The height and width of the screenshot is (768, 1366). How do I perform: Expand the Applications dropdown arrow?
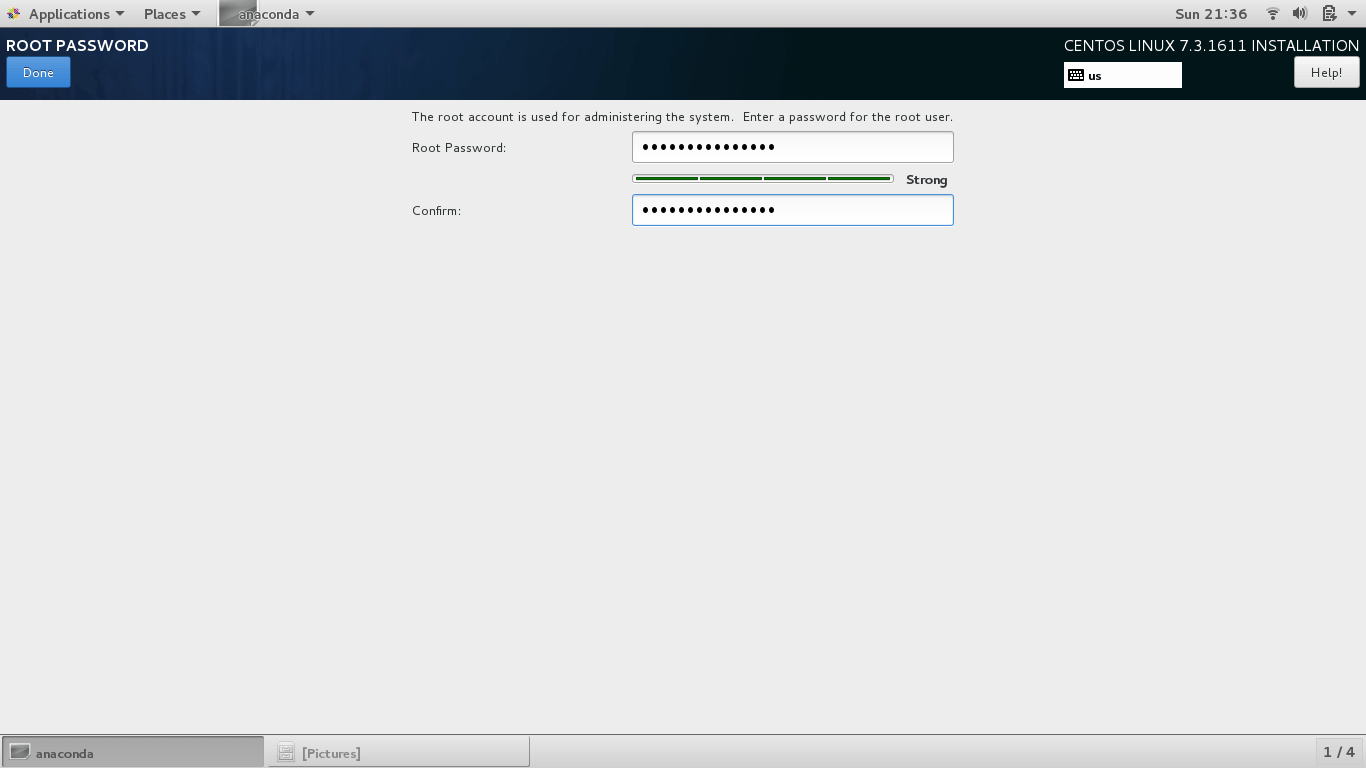click(120, 14)
